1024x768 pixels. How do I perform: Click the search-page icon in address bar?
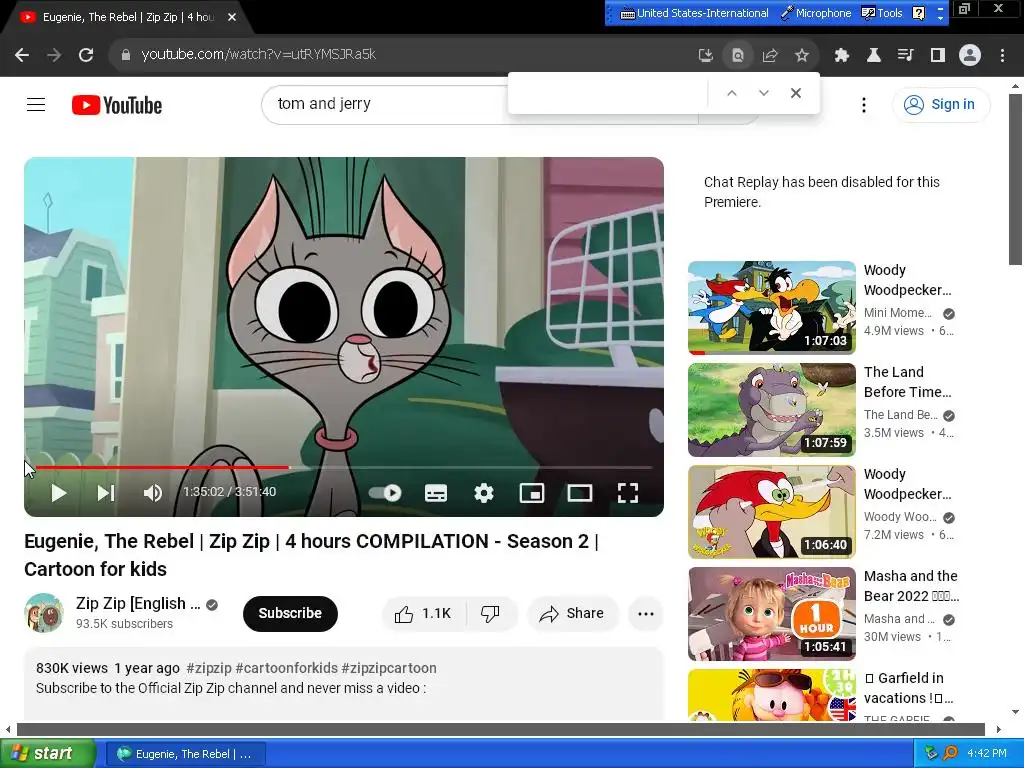tap(737, 56)
